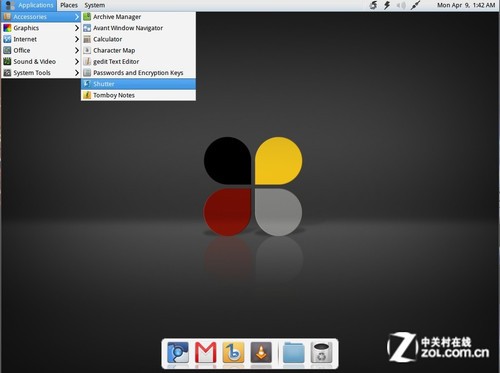Viewport: 500px width, 373px height.
Task: Open the Chromium browser dock icon
Action: click(x=178, y=352)
